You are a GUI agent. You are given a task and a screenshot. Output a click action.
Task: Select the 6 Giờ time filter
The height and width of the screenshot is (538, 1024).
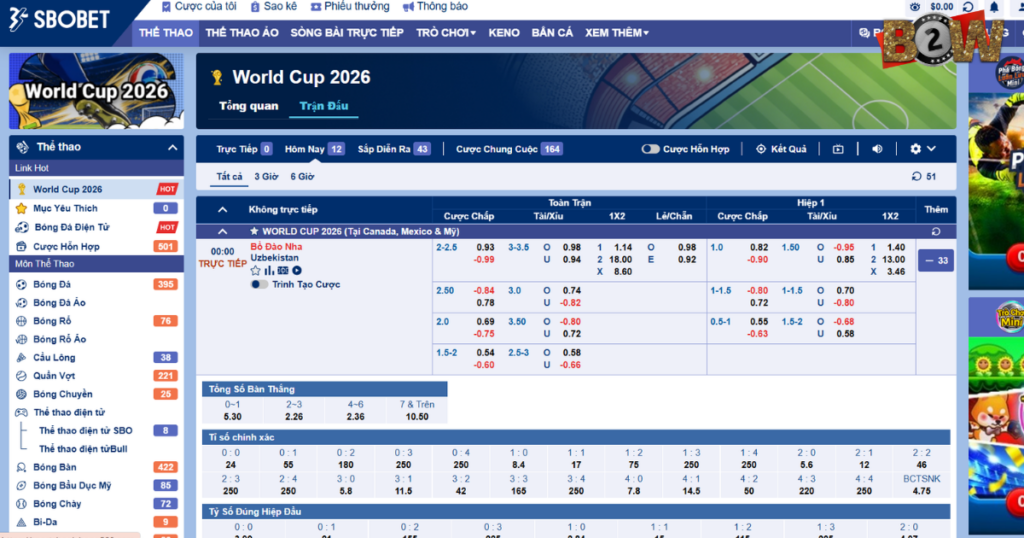coord(302,176)
